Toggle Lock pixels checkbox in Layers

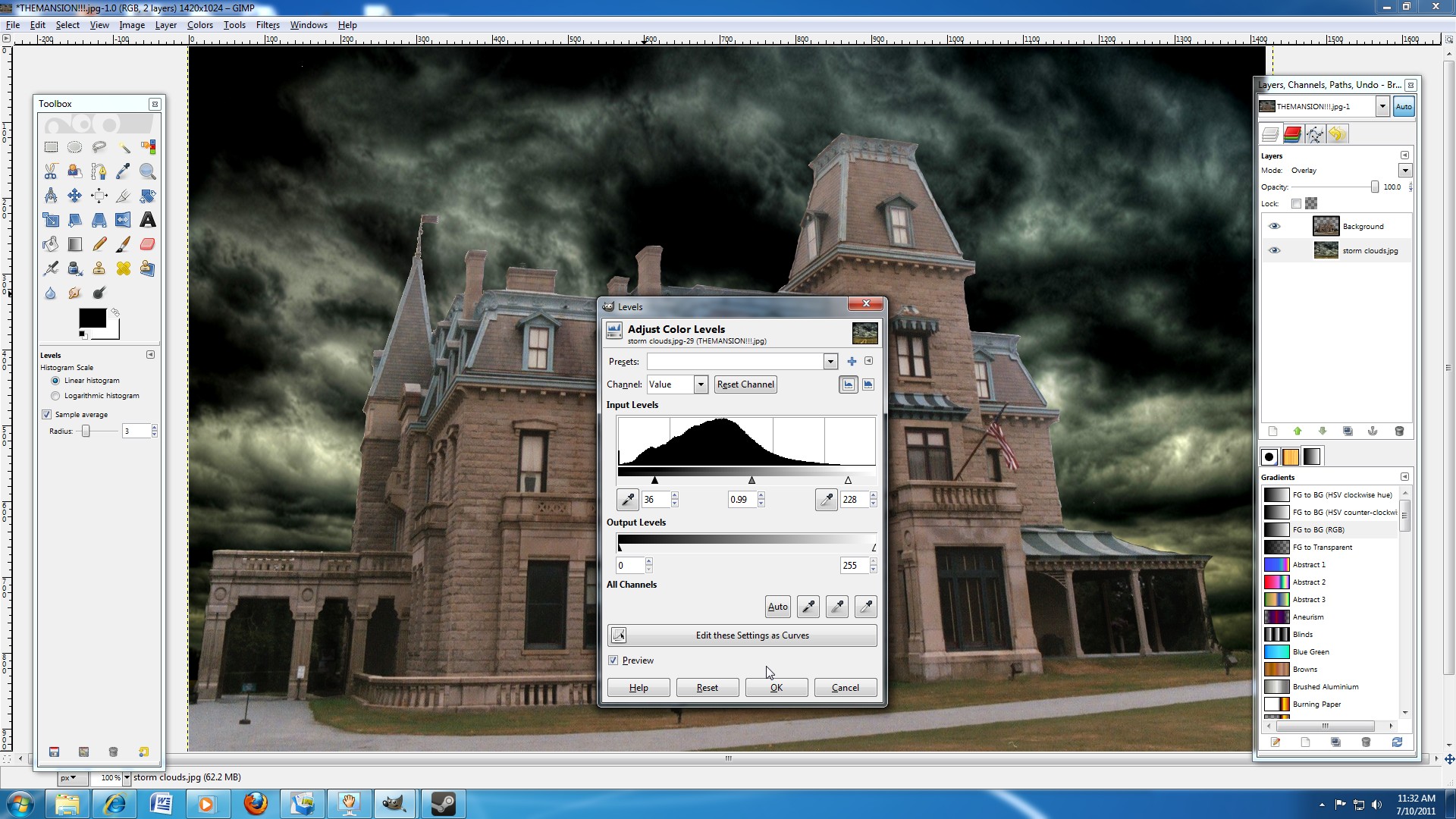(x=1296, y=203)
